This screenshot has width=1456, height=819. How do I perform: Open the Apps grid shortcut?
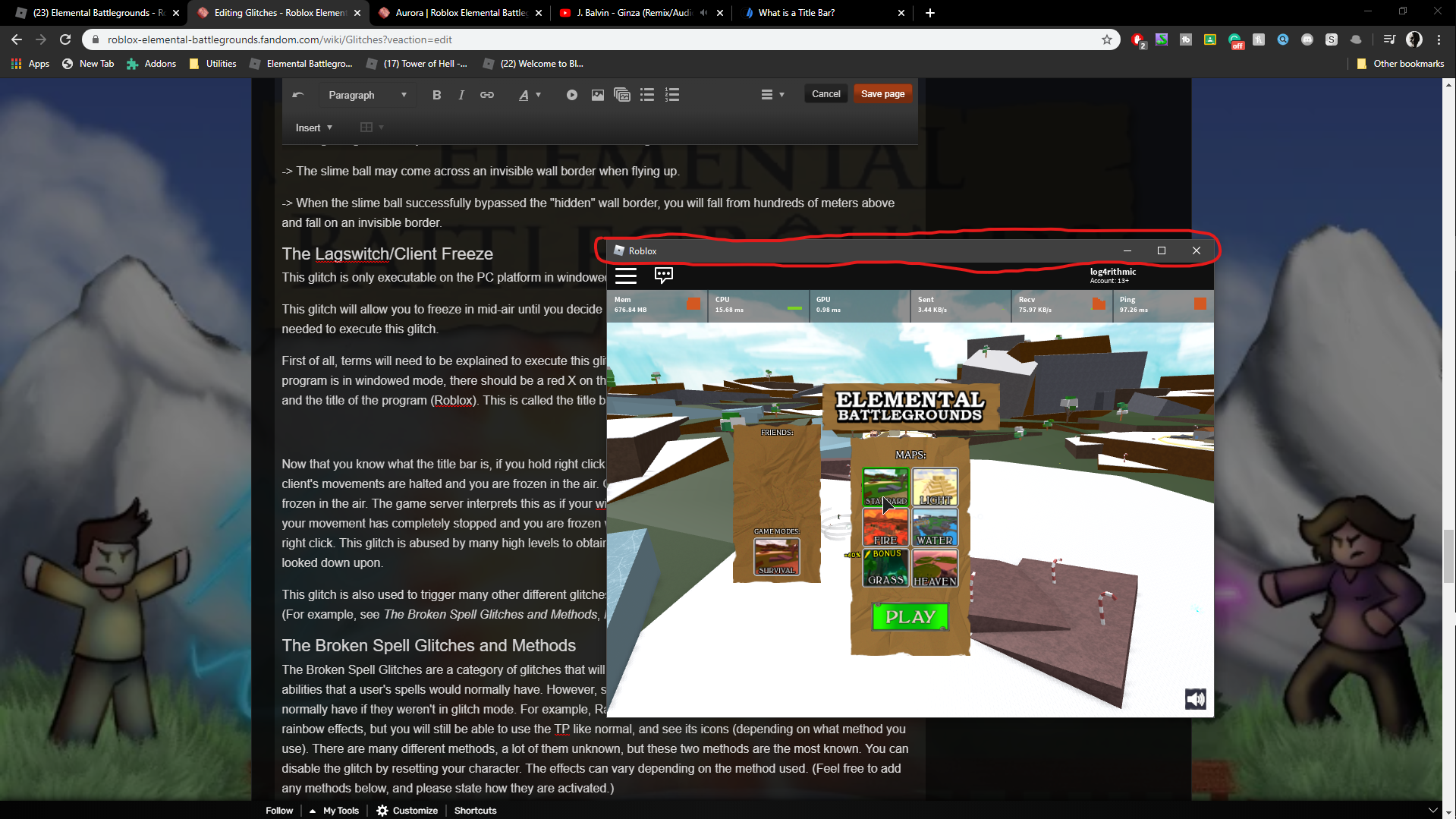(30, 64)
